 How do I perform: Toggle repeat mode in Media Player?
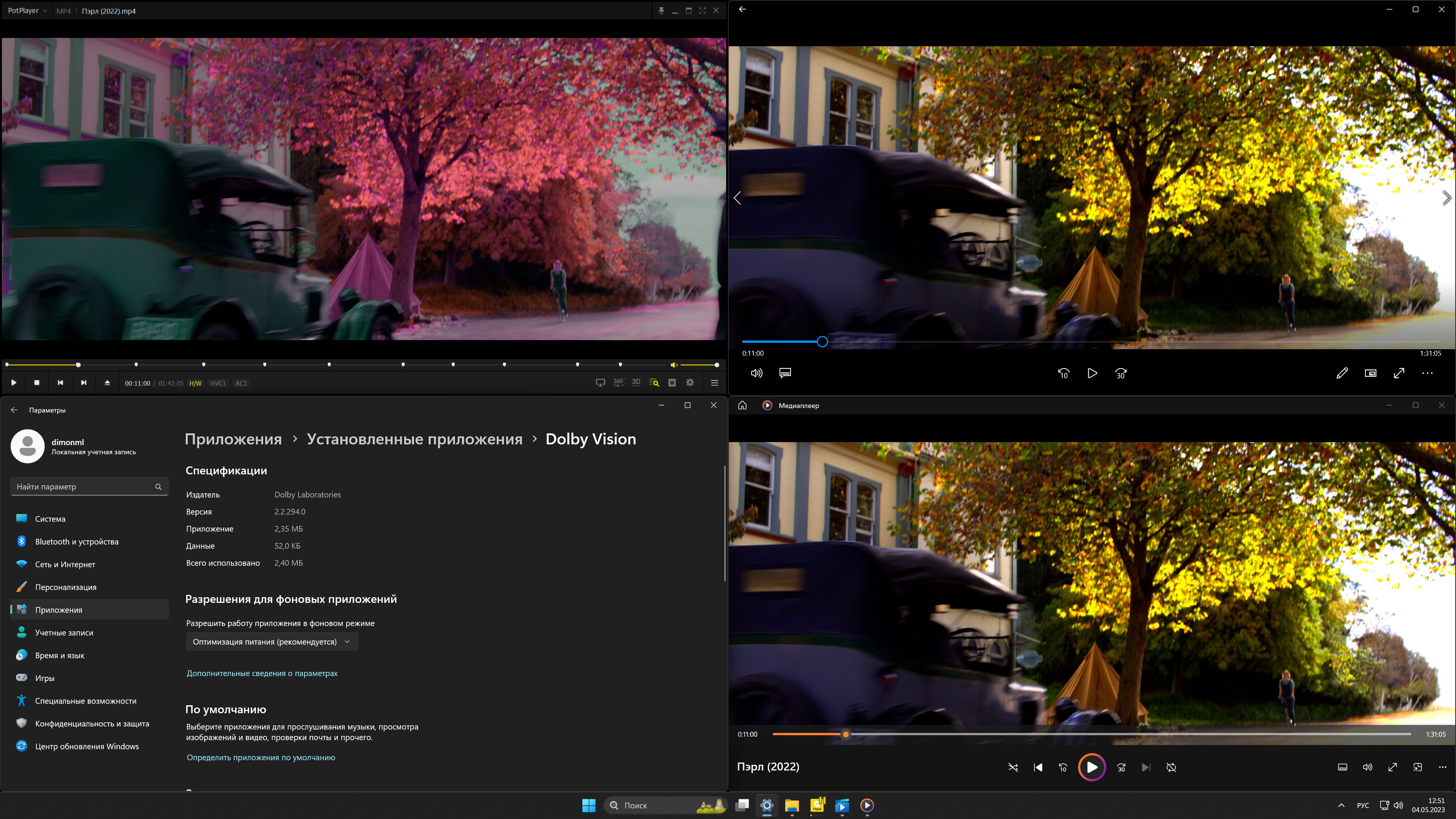point(1171,767)
